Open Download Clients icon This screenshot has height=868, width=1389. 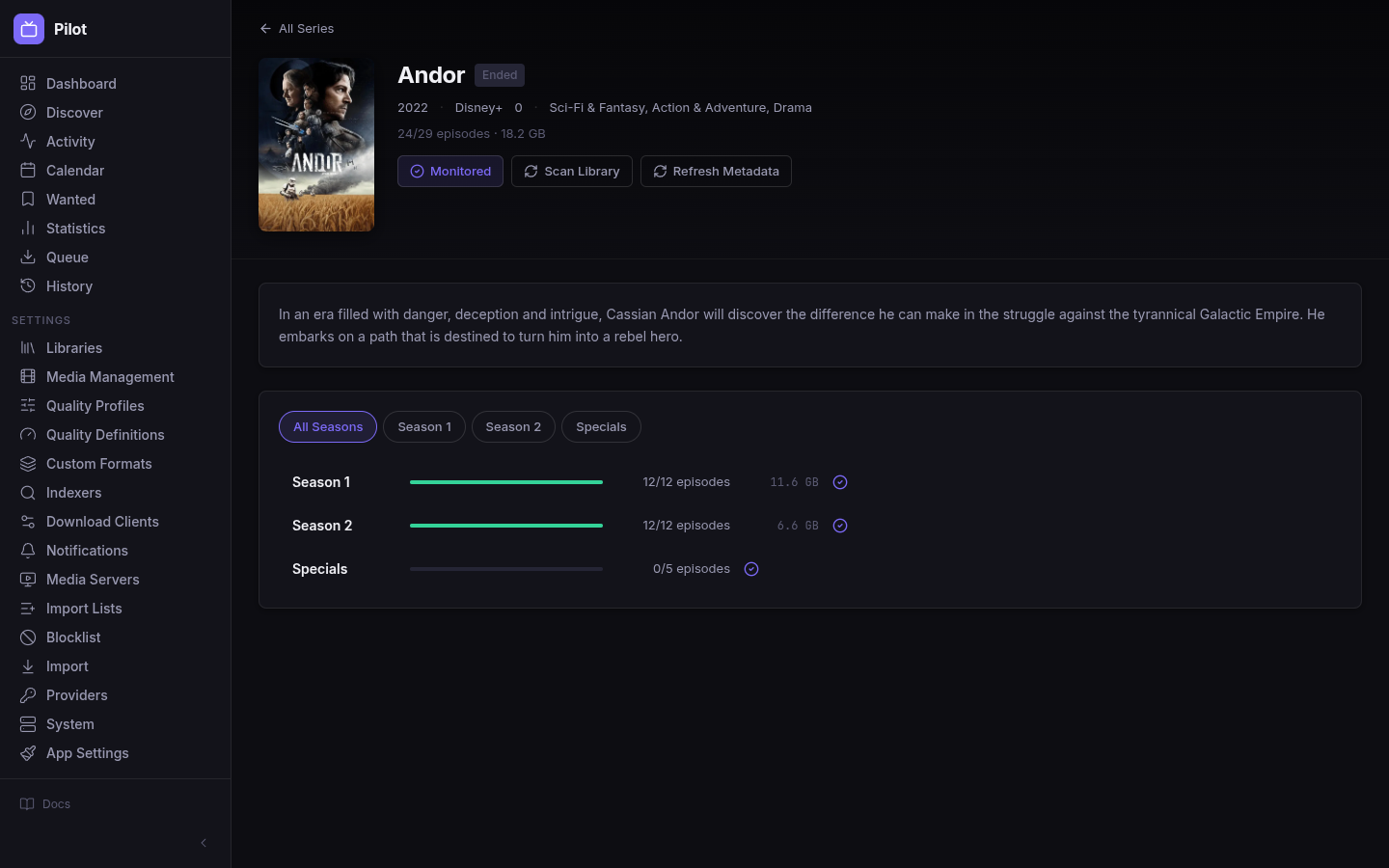click(28, 522)
